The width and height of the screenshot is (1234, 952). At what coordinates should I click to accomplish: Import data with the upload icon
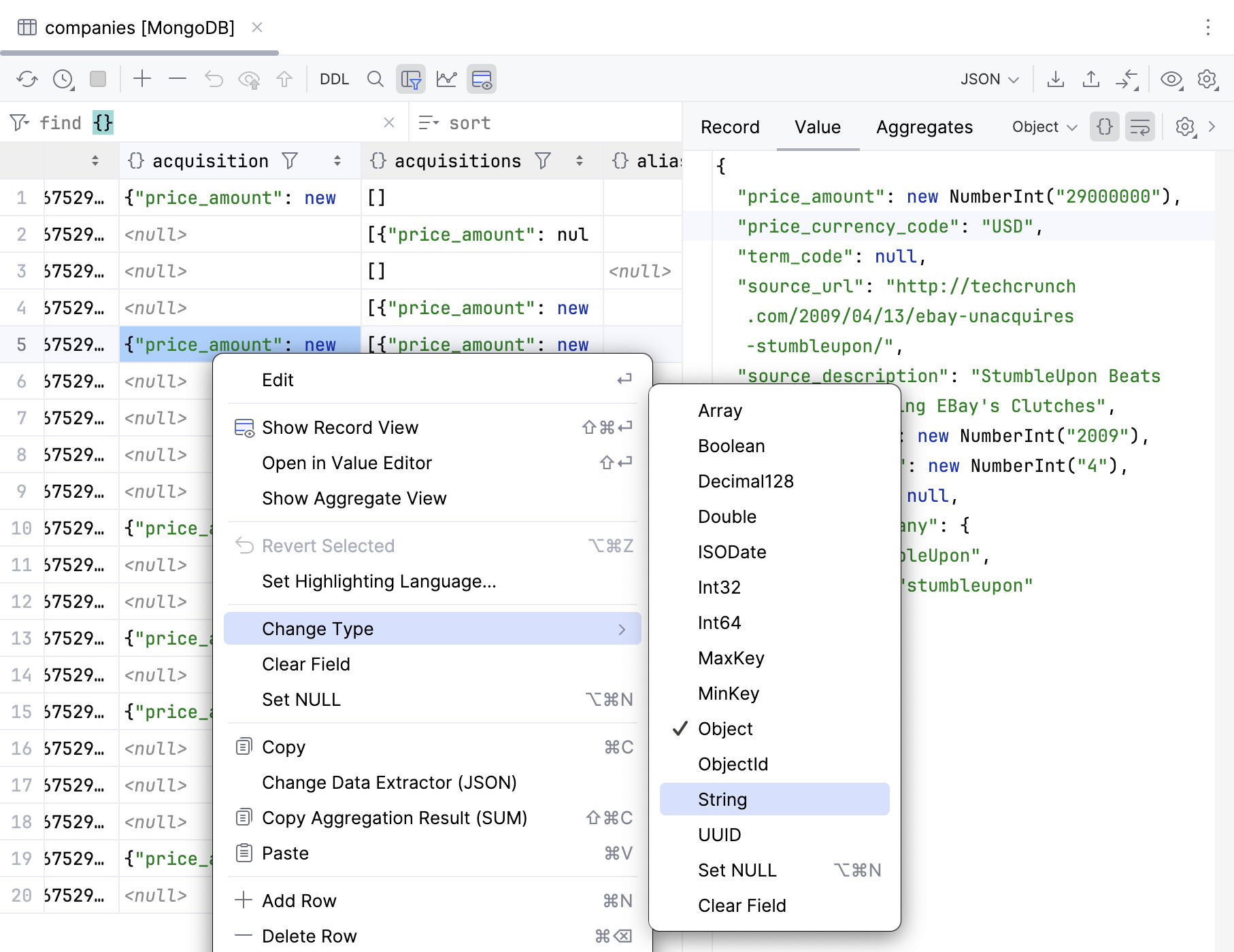tap(1091, 78)
